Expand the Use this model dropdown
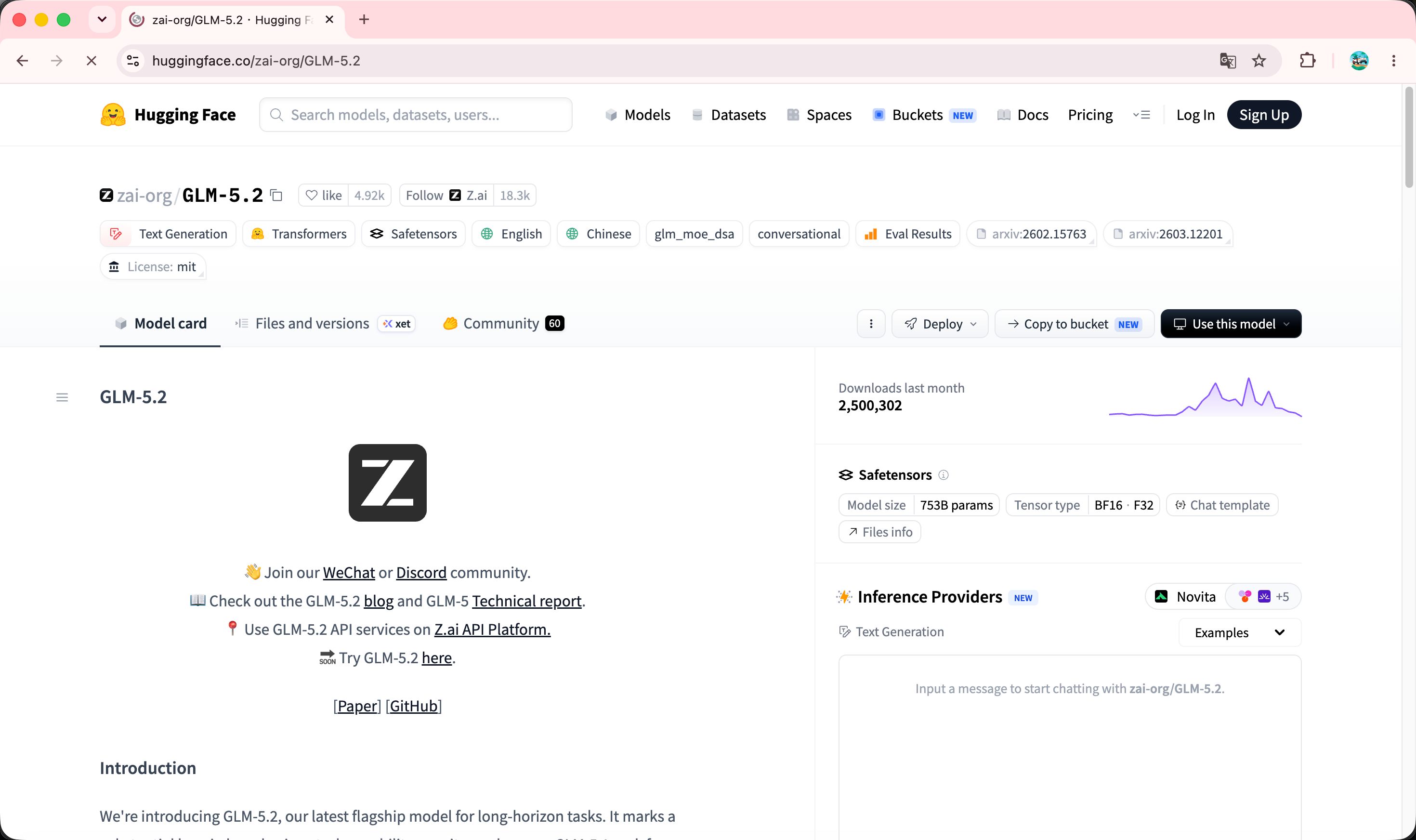 tap(1231, 324)
